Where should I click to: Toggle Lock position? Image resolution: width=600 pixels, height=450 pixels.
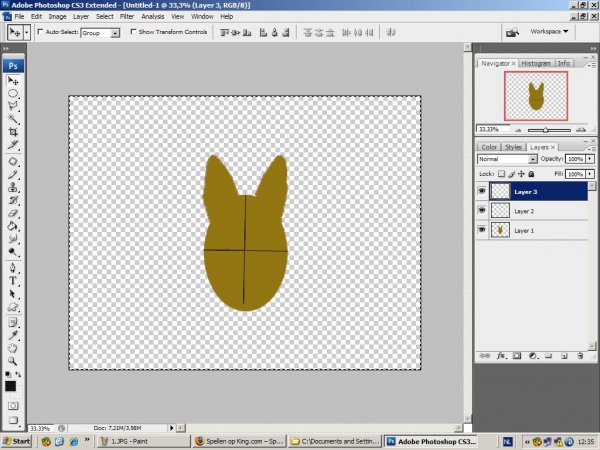tap(521, 174)
